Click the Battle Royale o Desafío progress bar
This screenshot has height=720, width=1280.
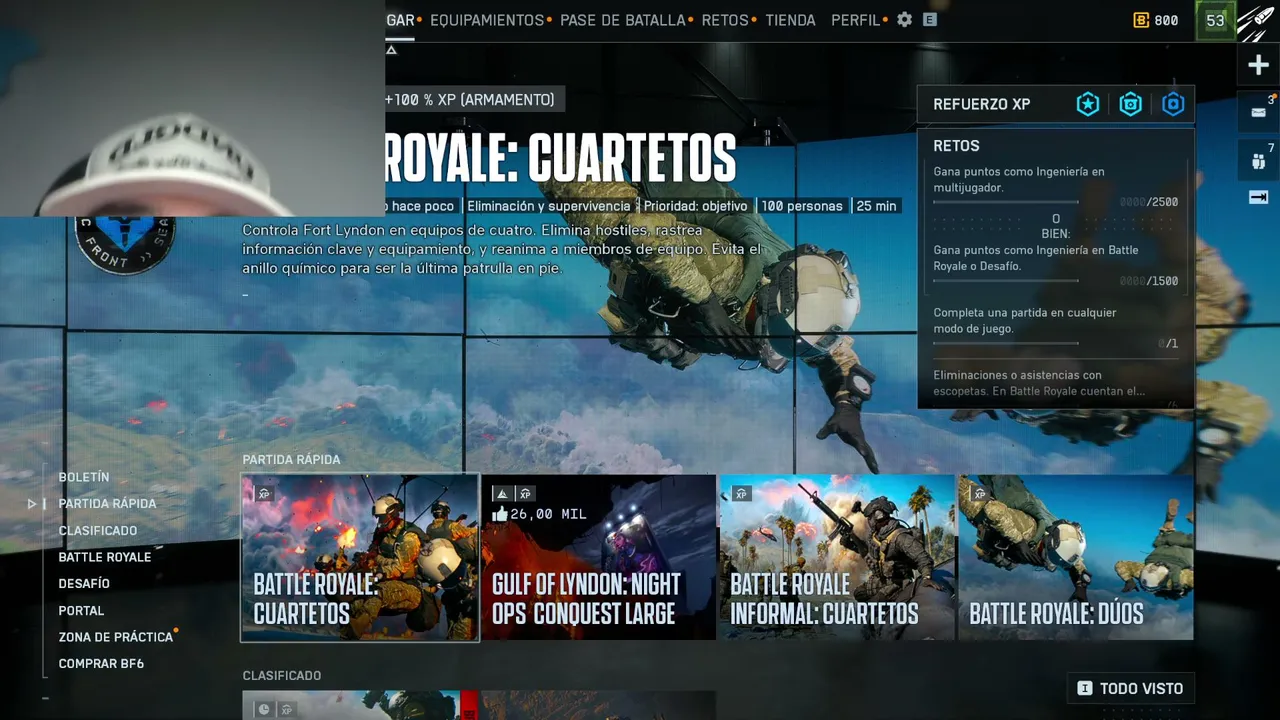1006,281
